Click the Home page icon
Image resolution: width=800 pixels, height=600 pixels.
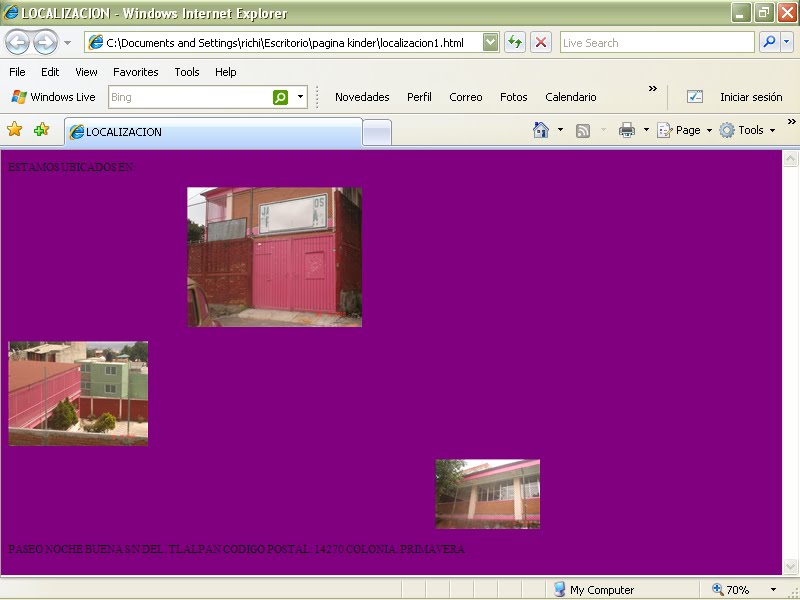[x=541, y=130]
